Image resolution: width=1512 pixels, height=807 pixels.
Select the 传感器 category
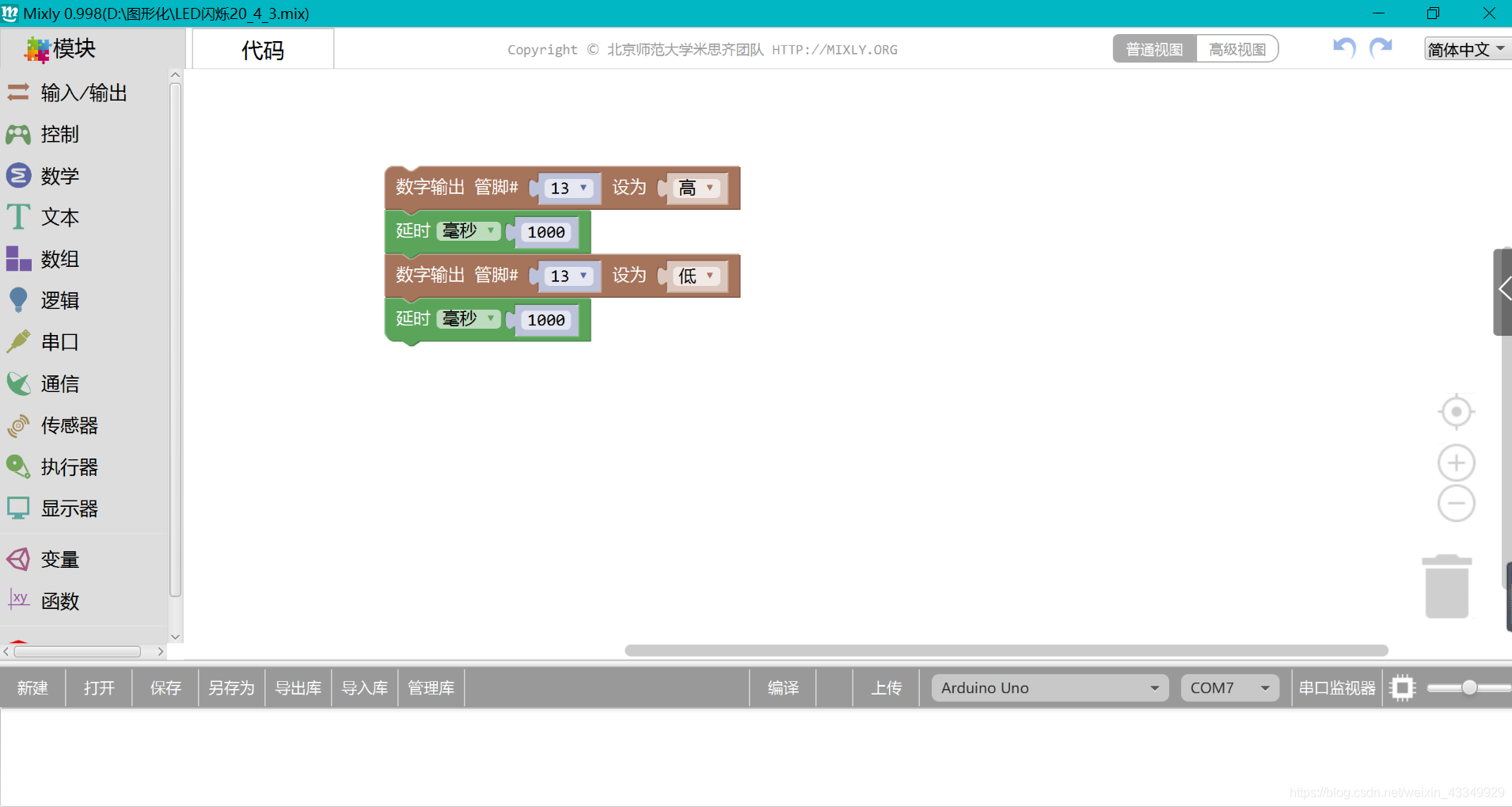tap(84, 425)
